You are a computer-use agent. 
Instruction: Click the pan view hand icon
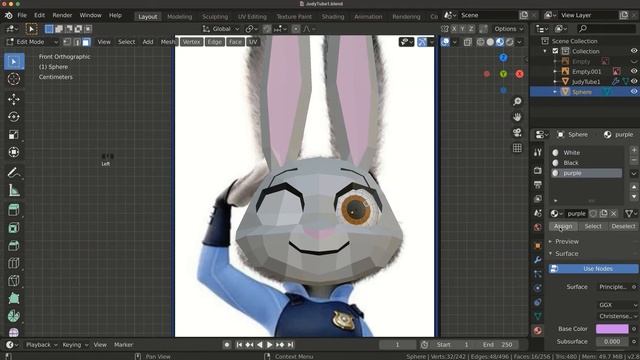pos(517,117)
